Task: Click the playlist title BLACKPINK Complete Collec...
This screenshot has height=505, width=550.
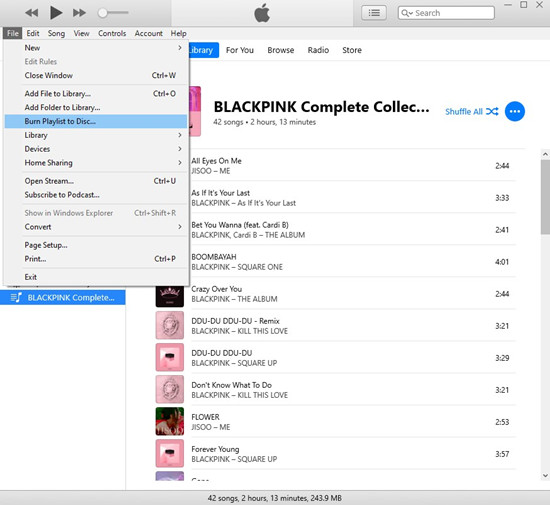Action: pyautogui.click(x=321, y=107)
